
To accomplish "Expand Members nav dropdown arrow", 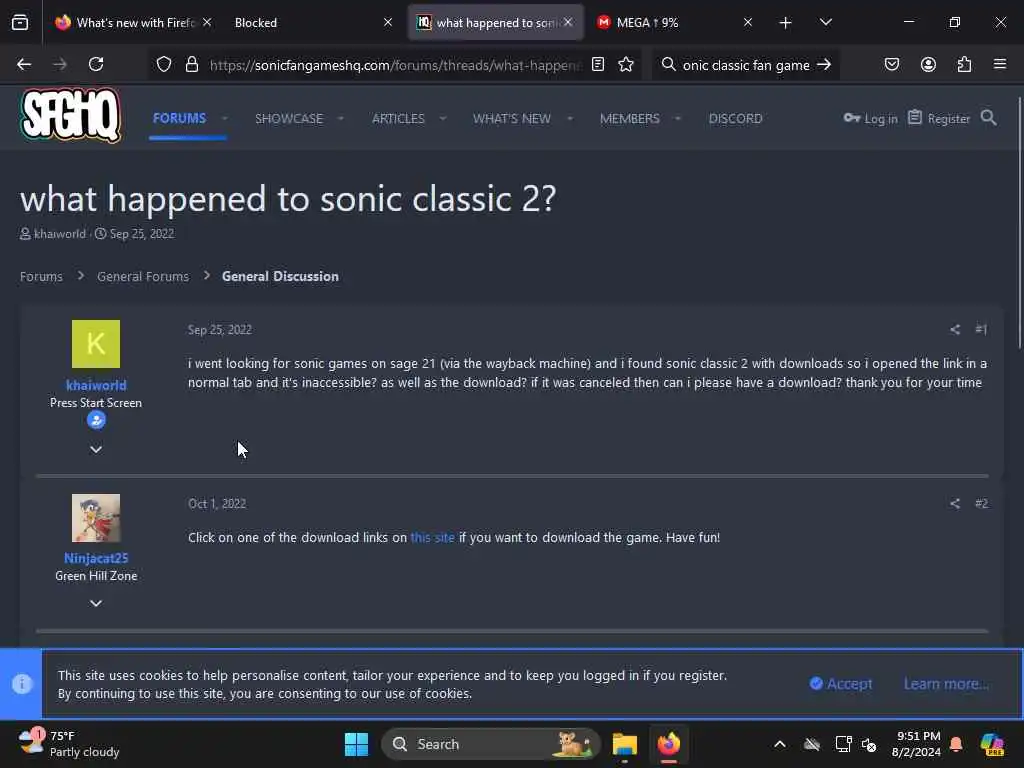I will [677, 119].
